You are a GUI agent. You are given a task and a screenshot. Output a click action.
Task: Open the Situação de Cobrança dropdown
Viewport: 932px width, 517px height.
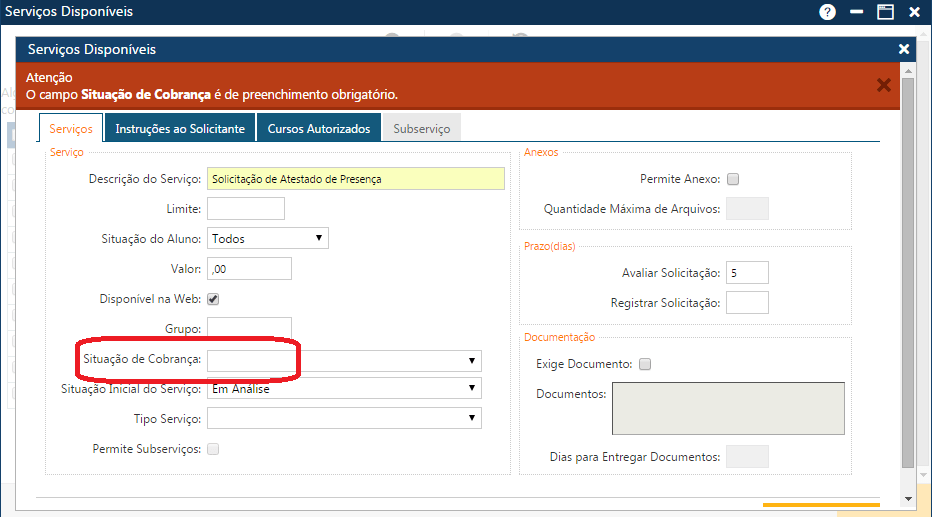[344, 361]
